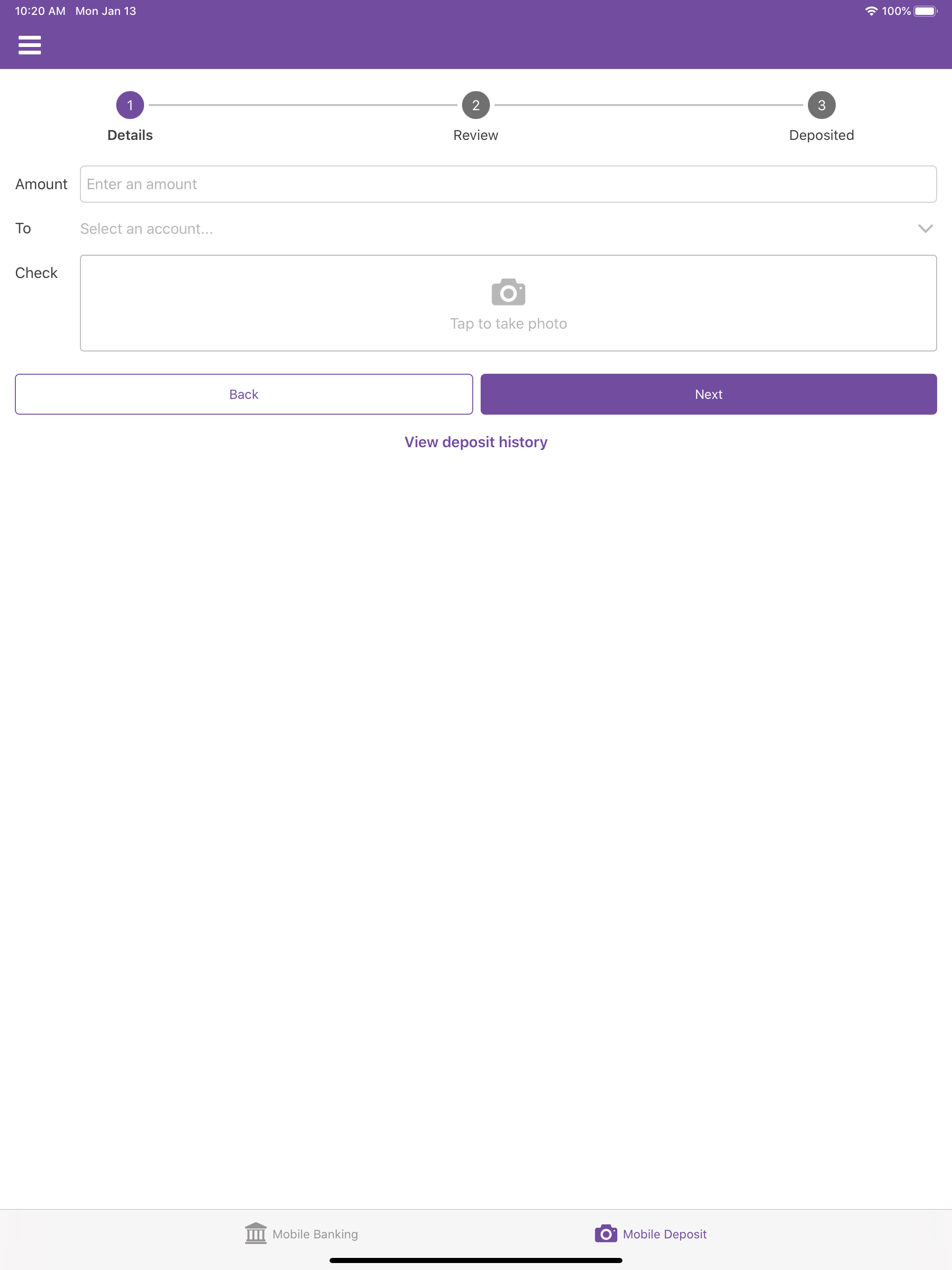The height and width of the screenshot is (1270, 952).
Task: Expand the account dropdown chevron
Action: tap(925, 229)
